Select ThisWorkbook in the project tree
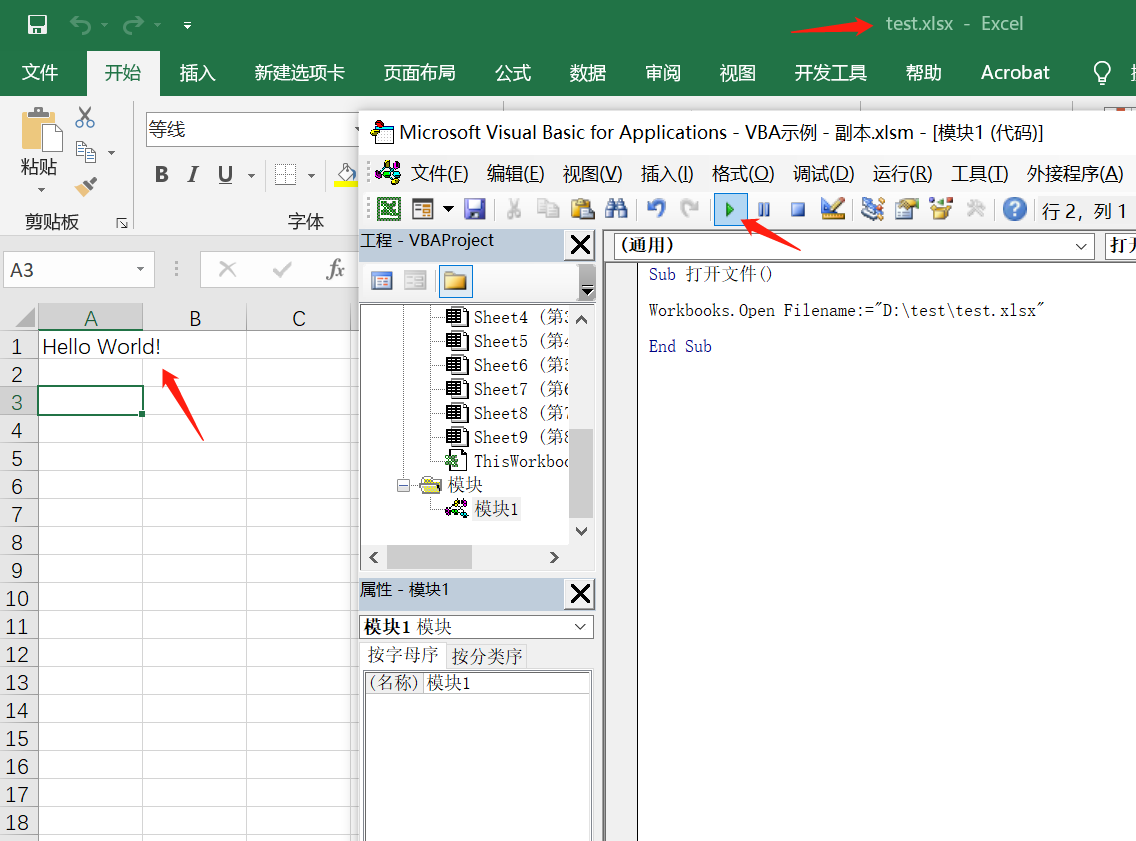The width and height of the screenshot is (1136, 841). click(507, 461)
